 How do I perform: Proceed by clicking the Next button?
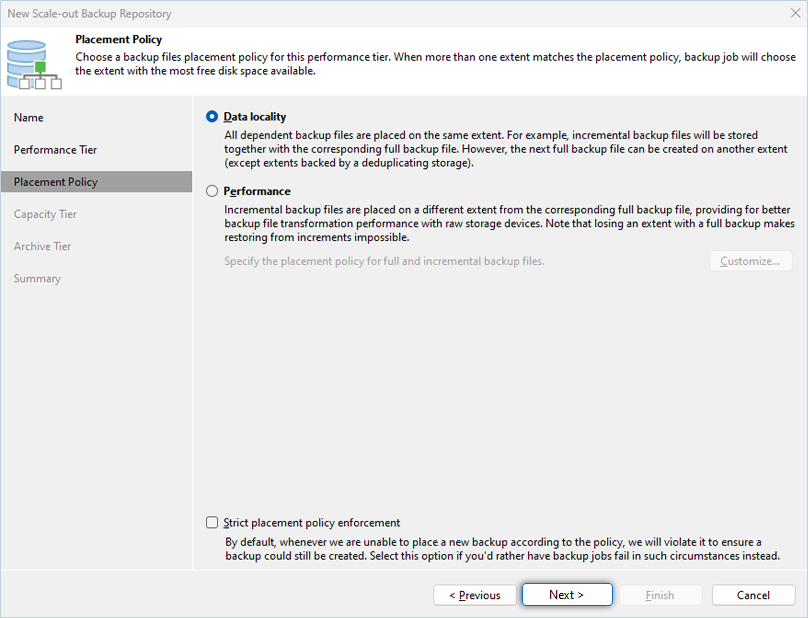click(566, 595)
